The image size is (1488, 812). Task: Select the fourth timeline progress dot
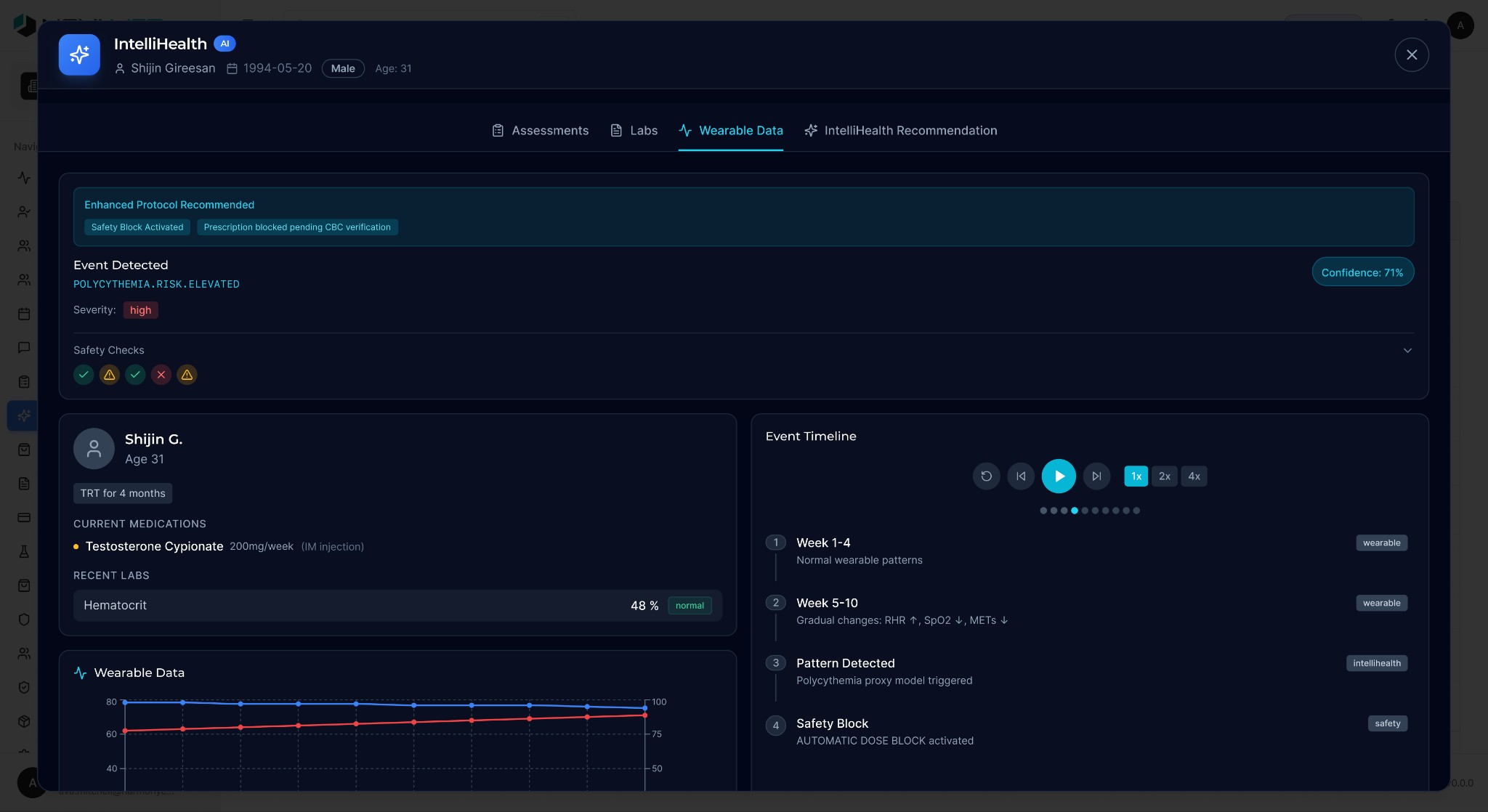tap(1075, 510)
